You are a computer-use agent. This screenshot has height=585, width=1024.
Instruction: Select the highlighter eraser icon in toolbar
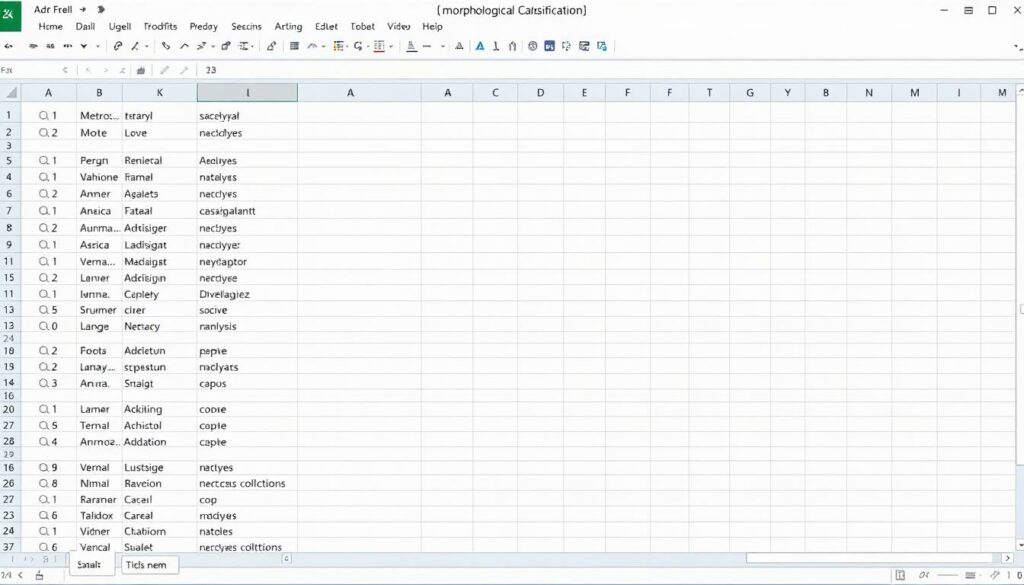(x=271, y=46)
